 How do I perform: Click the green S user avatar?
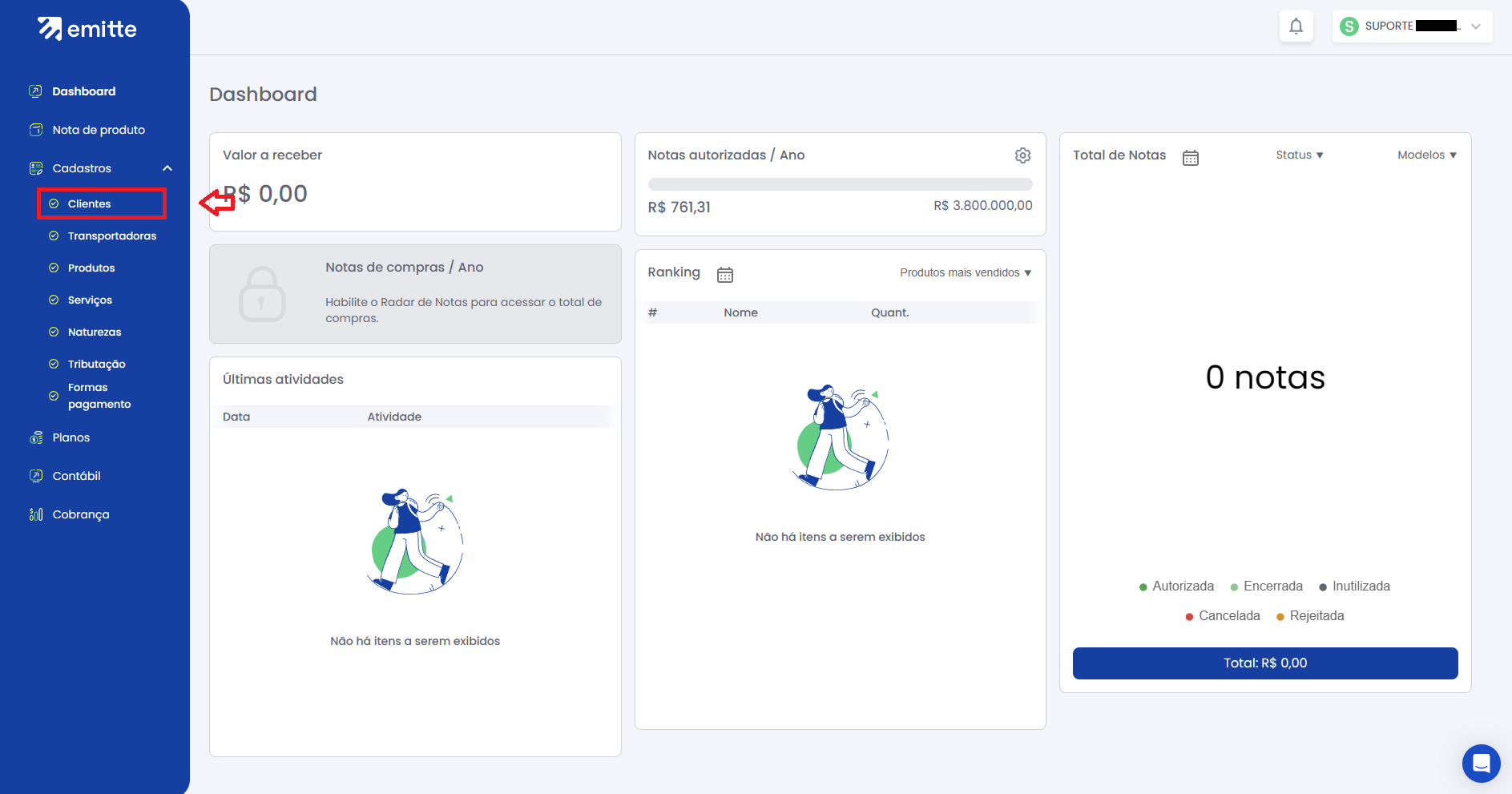click(x=1349, y=26)
